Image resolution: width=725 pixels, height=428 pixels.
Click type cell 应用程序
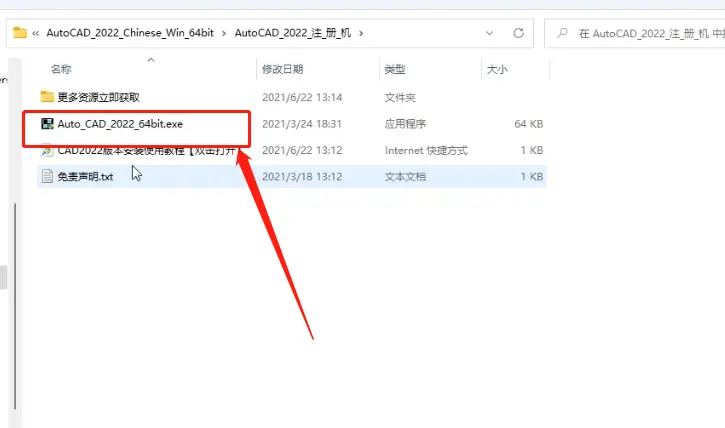coord(405,124)
